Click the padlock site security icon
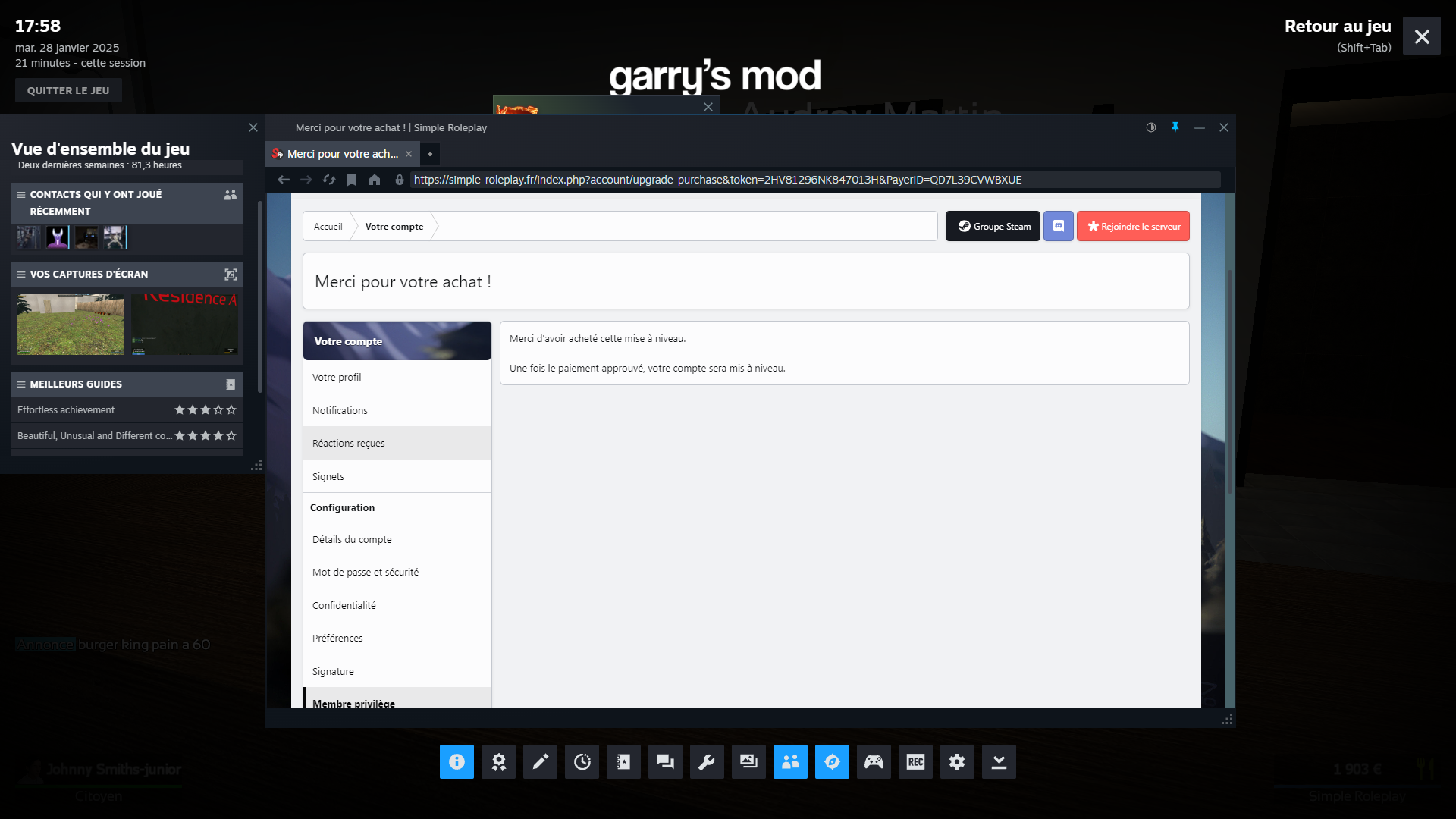Screen dimensions: 1456x819 (x=400, y=180)
